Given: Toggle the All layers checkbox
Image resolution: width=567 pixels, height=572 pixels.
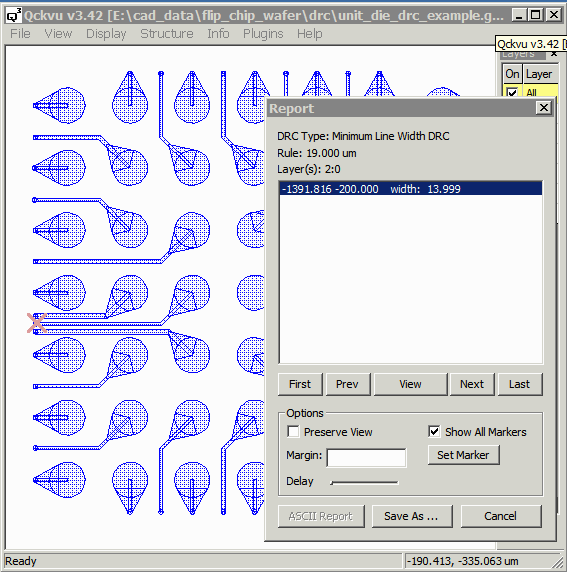Looking at the screenshot, I should click(512, 93).
